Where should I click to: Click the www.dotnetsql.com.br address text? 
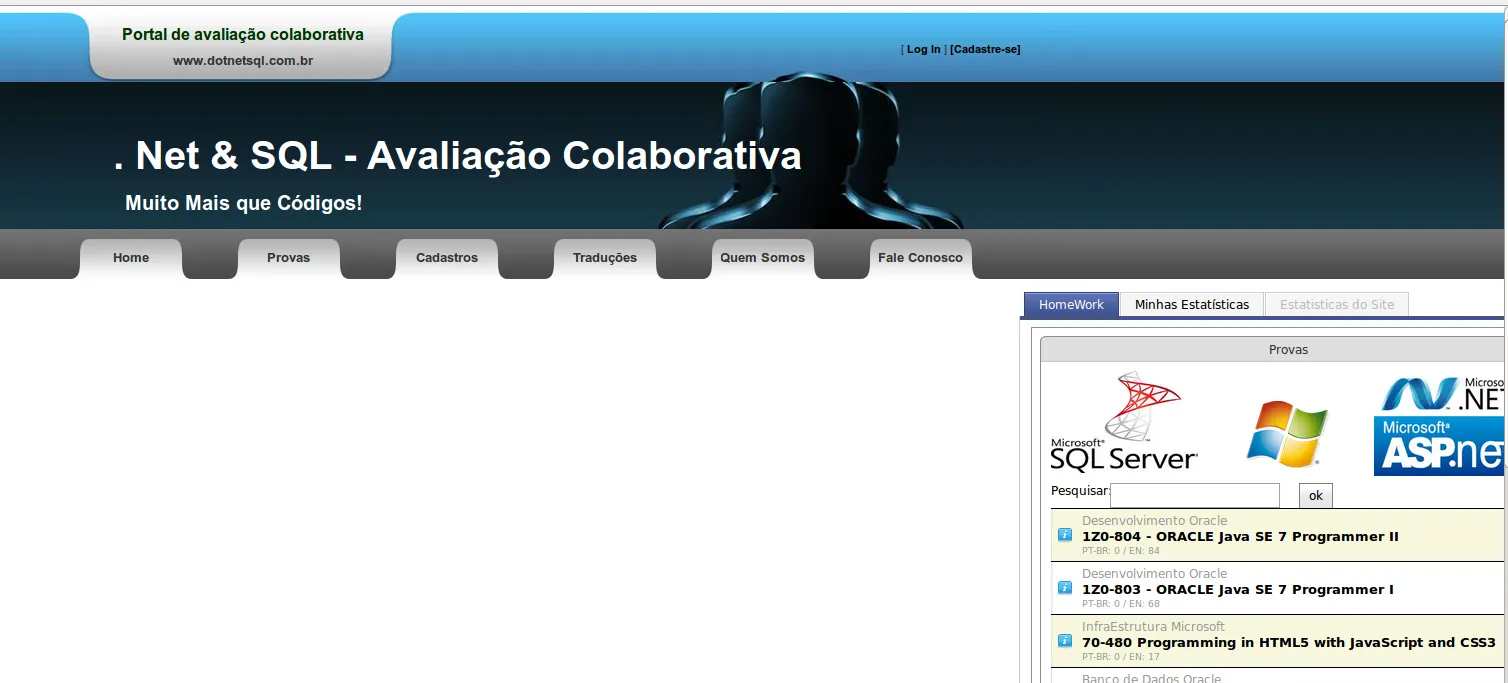tap(243, 61)
